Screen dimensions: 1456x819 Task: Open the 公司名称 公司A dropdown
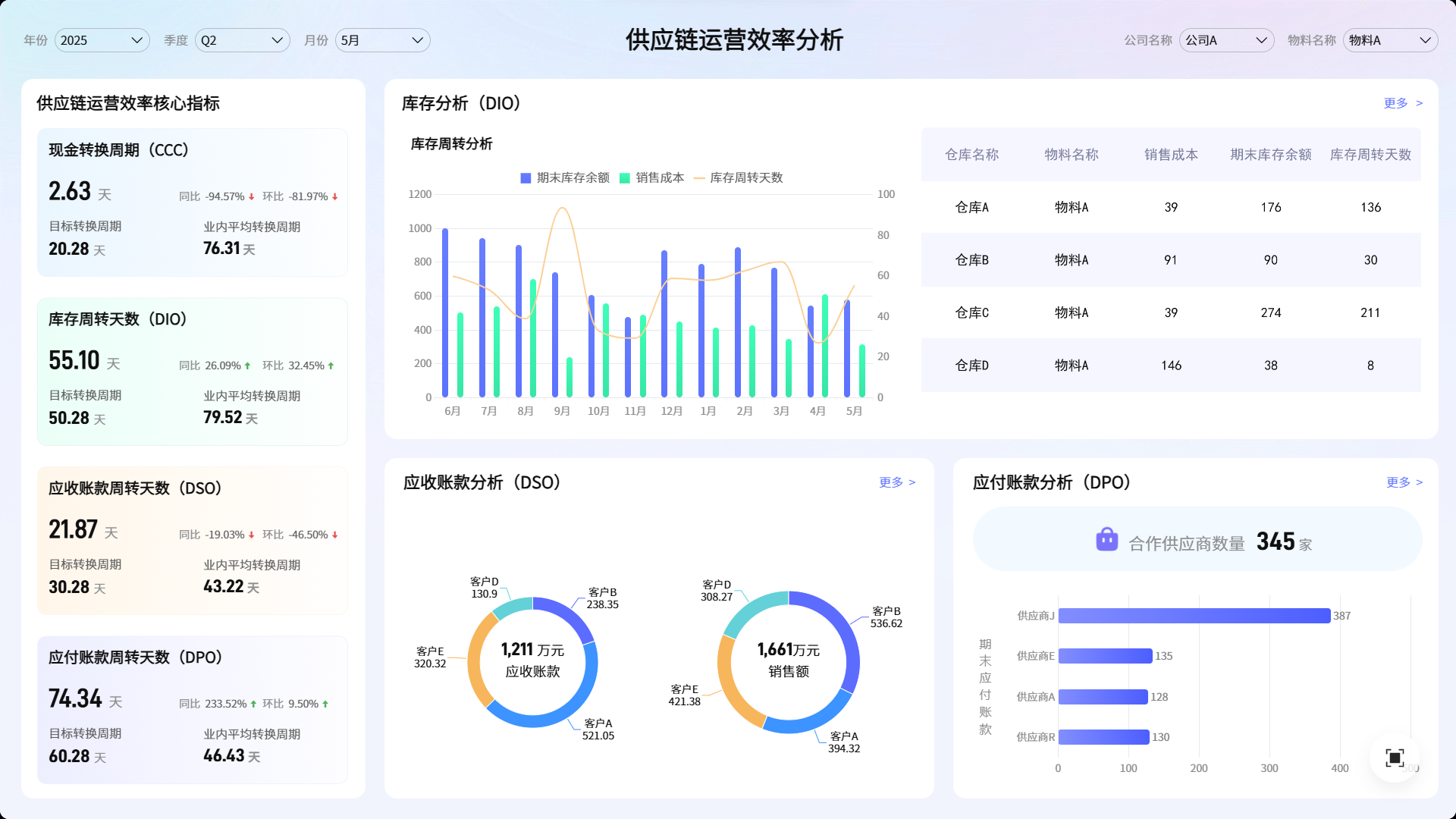click(x=1226, y=40)
